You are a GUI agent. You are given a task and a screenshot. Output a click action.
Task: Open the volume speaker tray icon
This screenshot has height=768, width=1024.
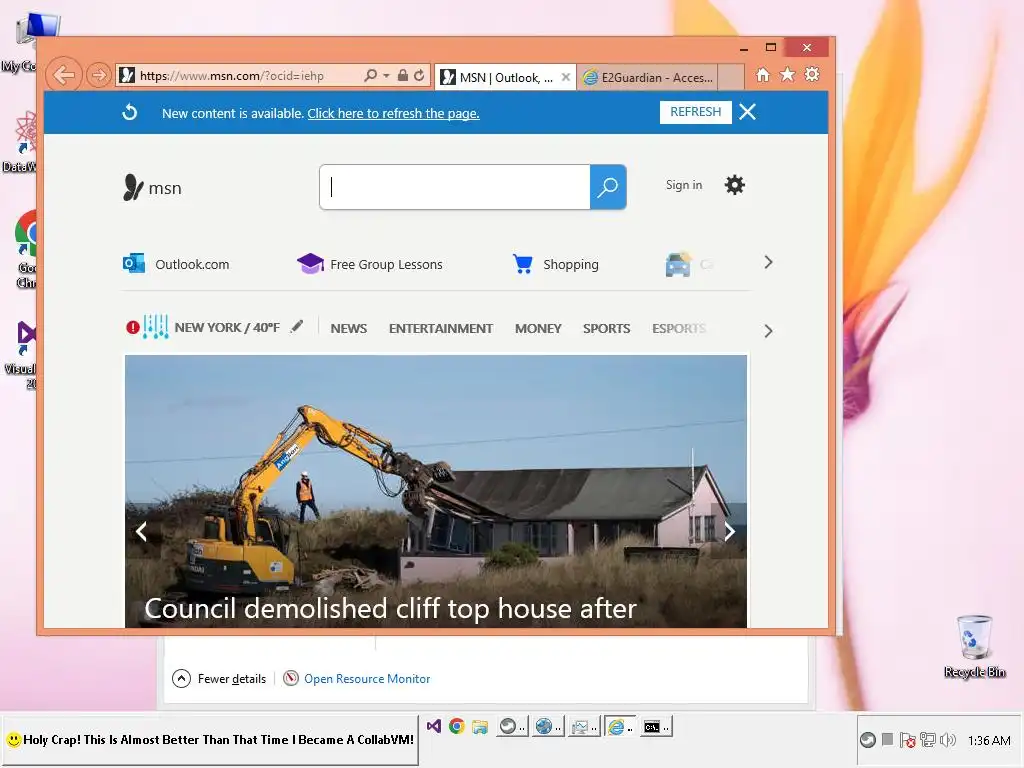[x=948, y=740]
